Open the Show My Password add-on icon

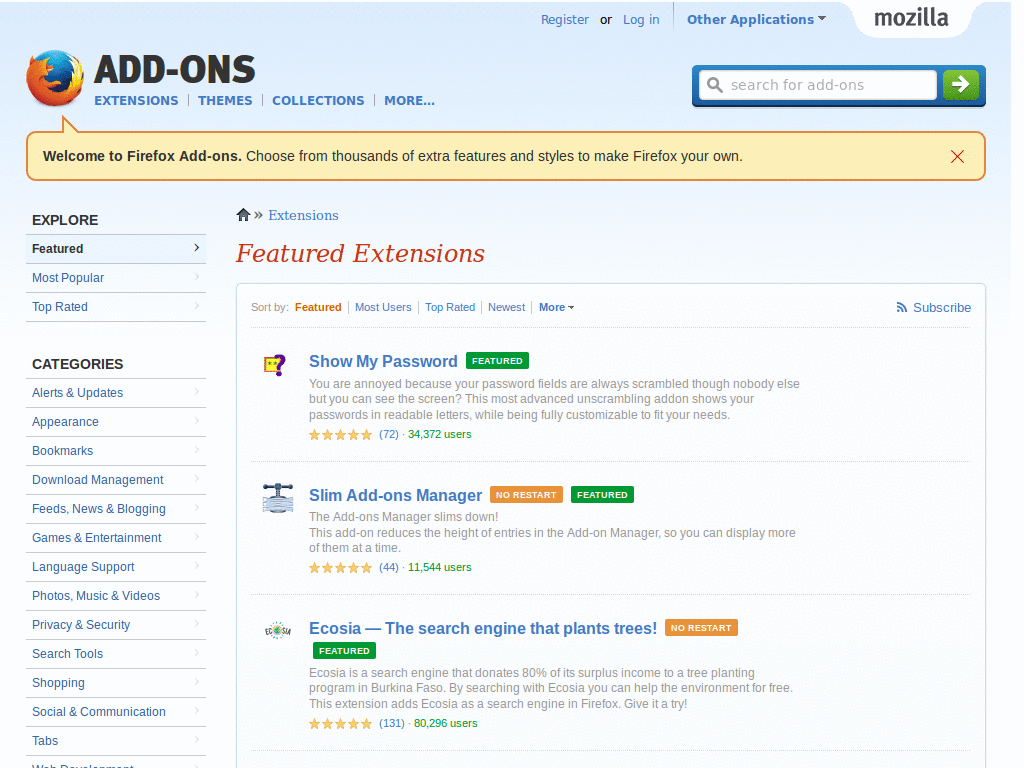click(x=277, y=365)
